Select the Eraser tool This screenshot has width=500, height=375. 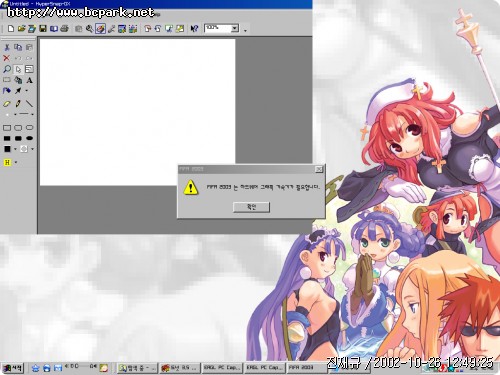click(7, 104)
